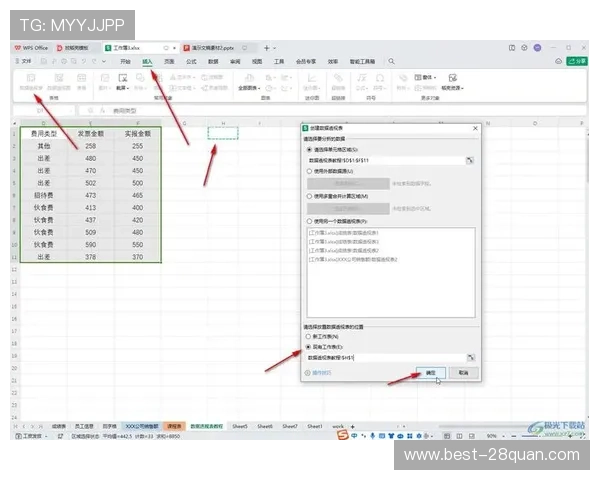
Task: Click the OK (确定) button in dialog
Action: [430, 373]
